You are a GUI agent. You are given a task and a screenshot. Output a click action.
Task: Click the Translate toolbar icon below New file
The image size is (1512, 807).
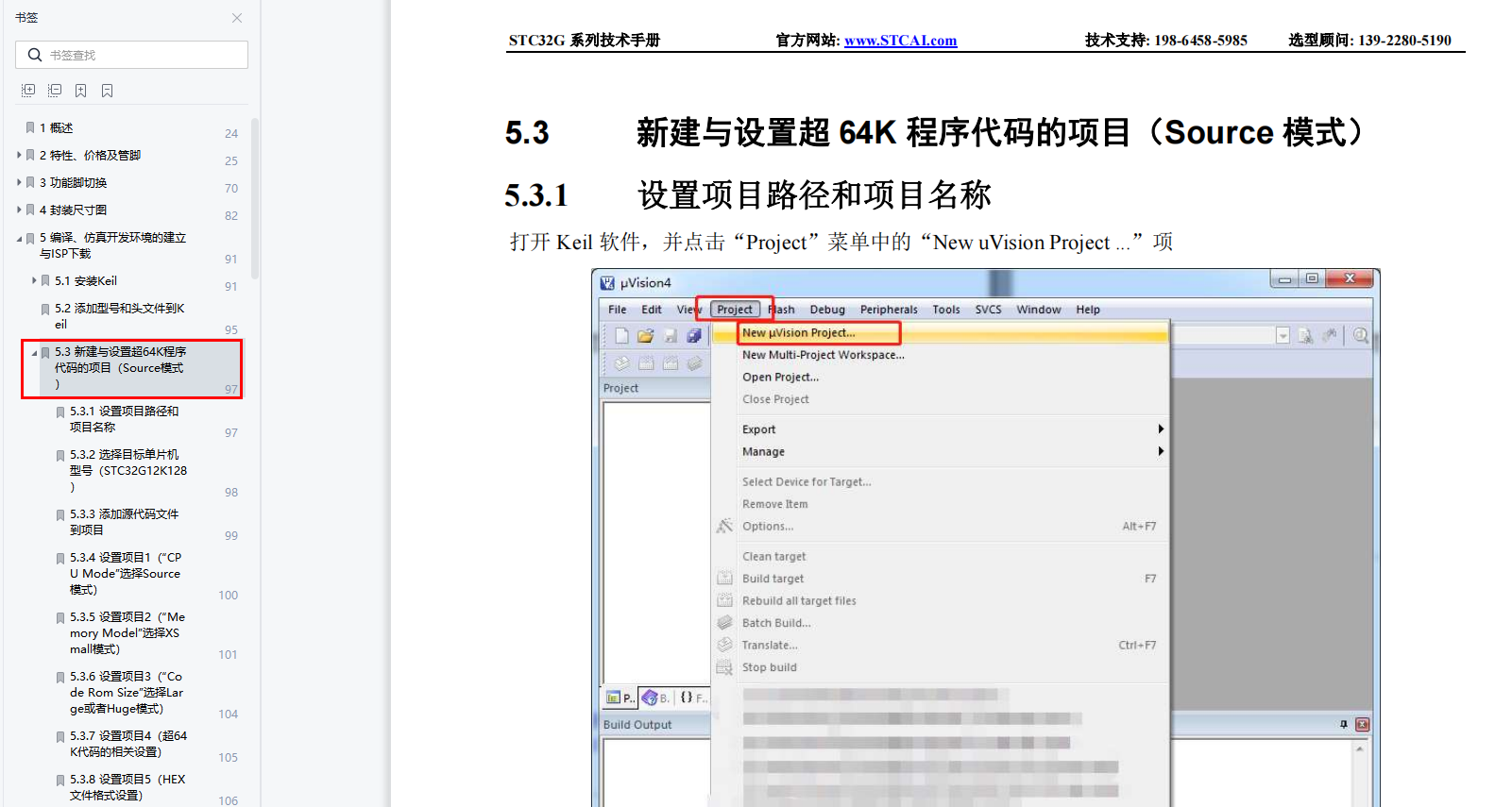(x=621, y=362)
